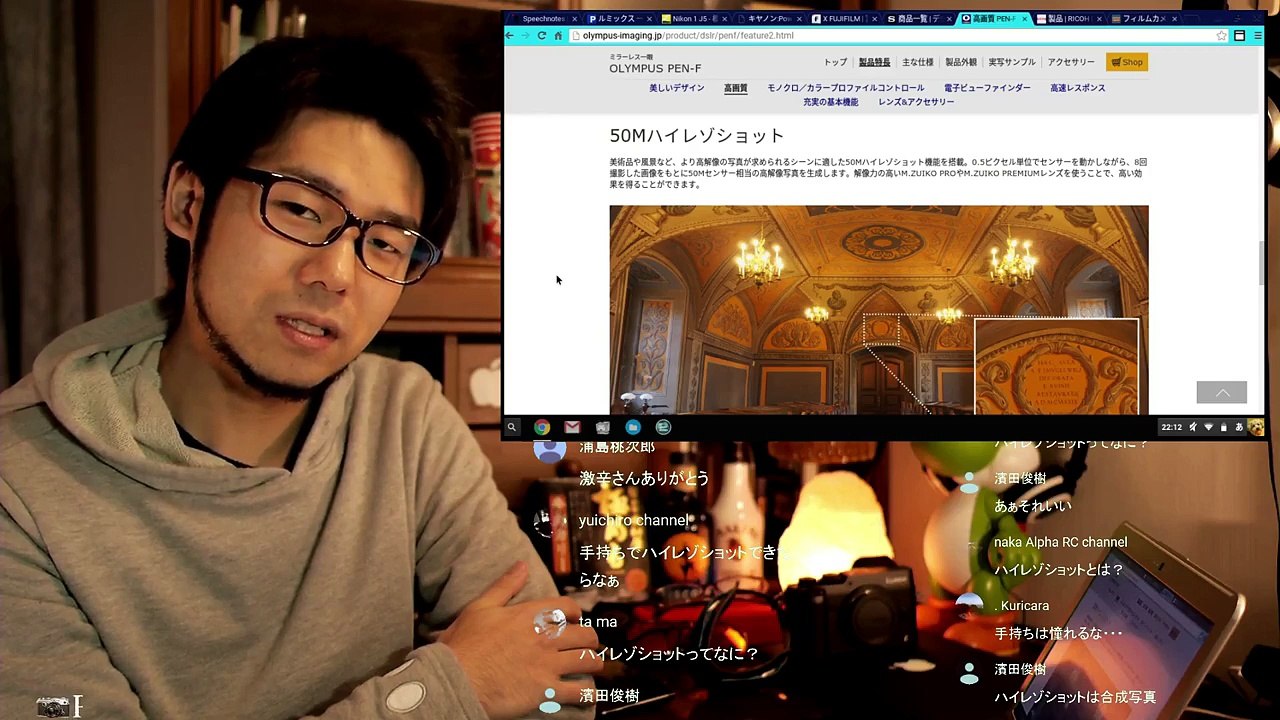This screenshot has width=1280, height=720.
Task: Open the browser home page
Action: (558, 35)
